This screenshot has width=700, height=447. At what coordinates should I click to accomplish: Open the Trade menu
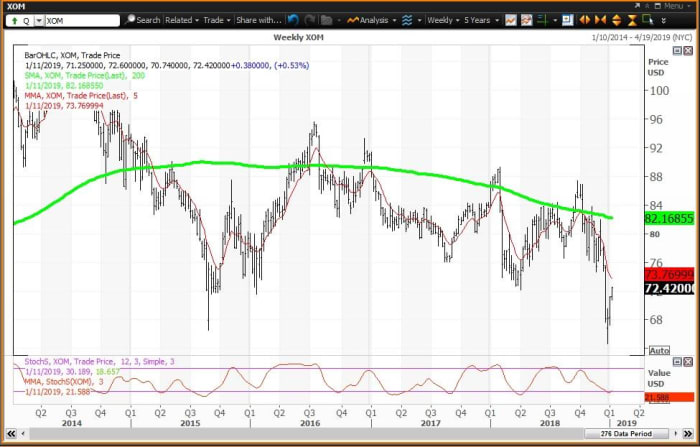[x=214, y=19]
